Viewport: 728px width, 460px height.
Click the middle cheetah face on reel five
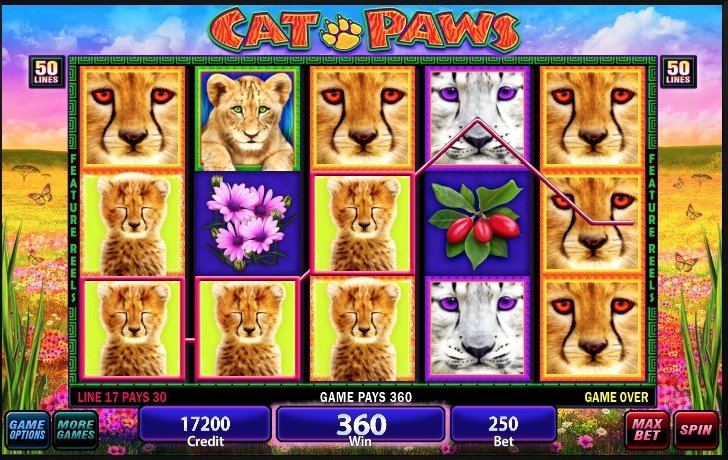coord(592,224)
